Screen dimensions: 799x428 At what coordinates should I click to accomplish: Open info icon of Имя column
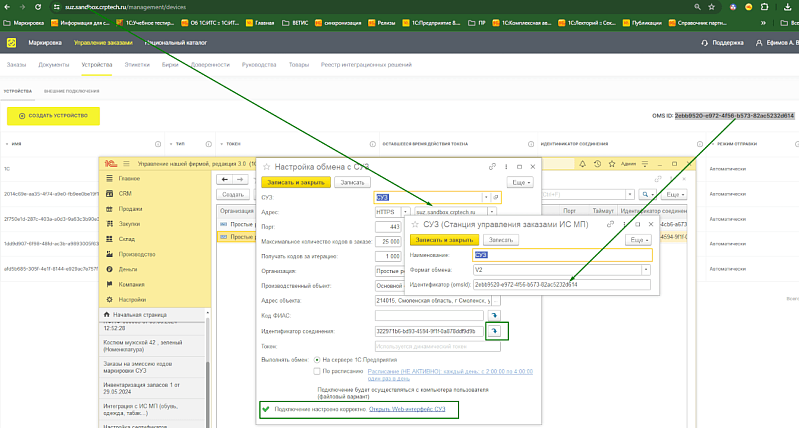[x=158, y=144]
